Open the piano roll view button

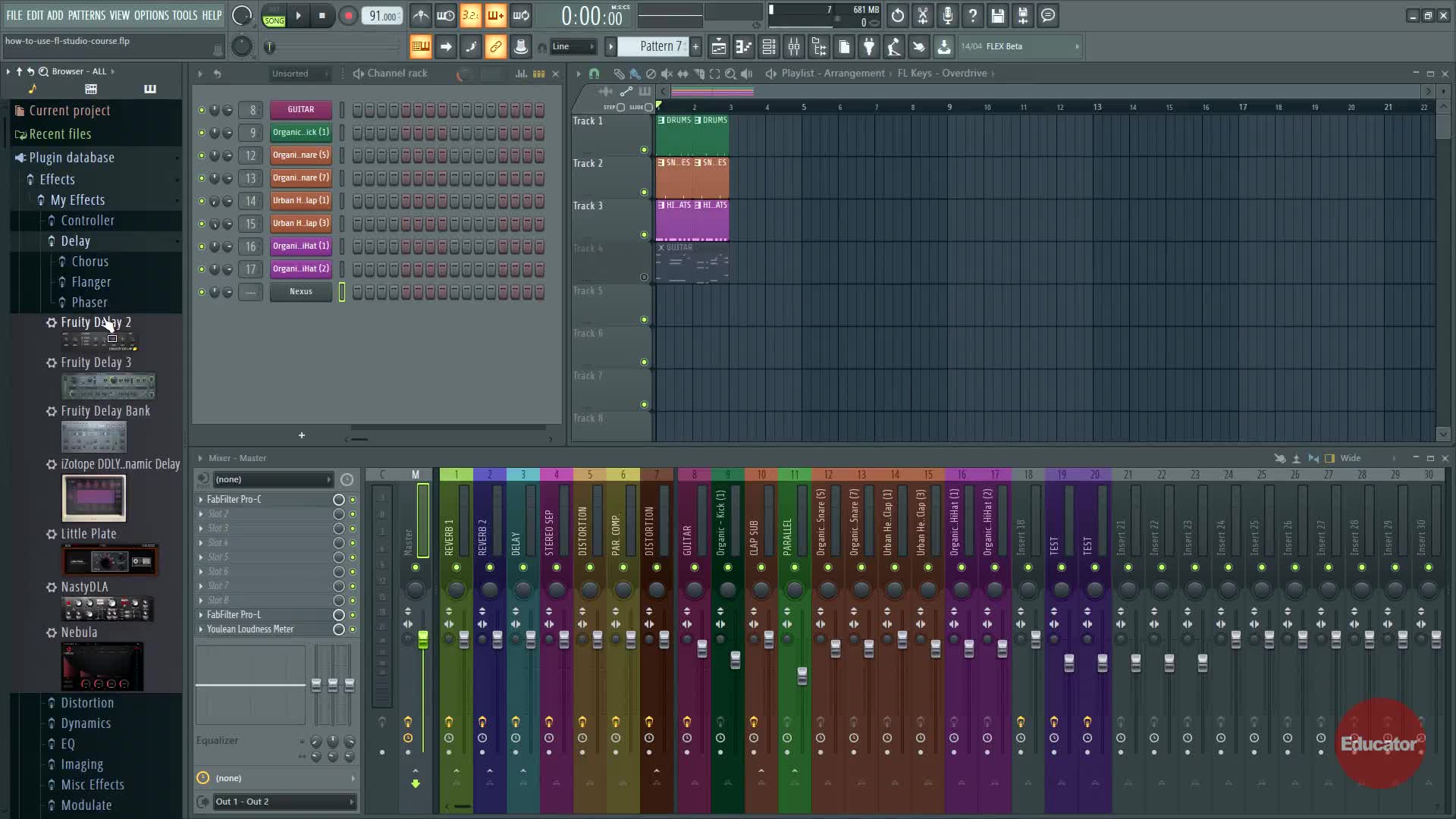[x=743, y=47]
